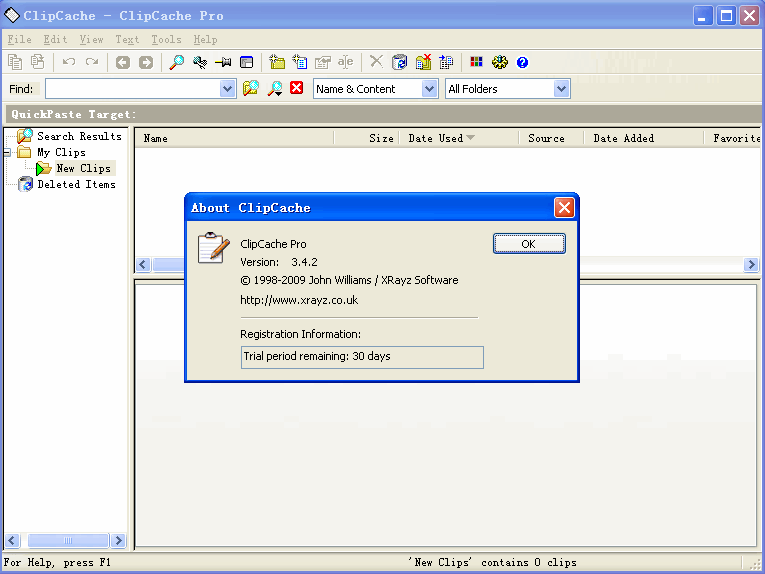Open the Edit menu
The height and width of the screenshot is (574, 765).
tap(55, 40)
